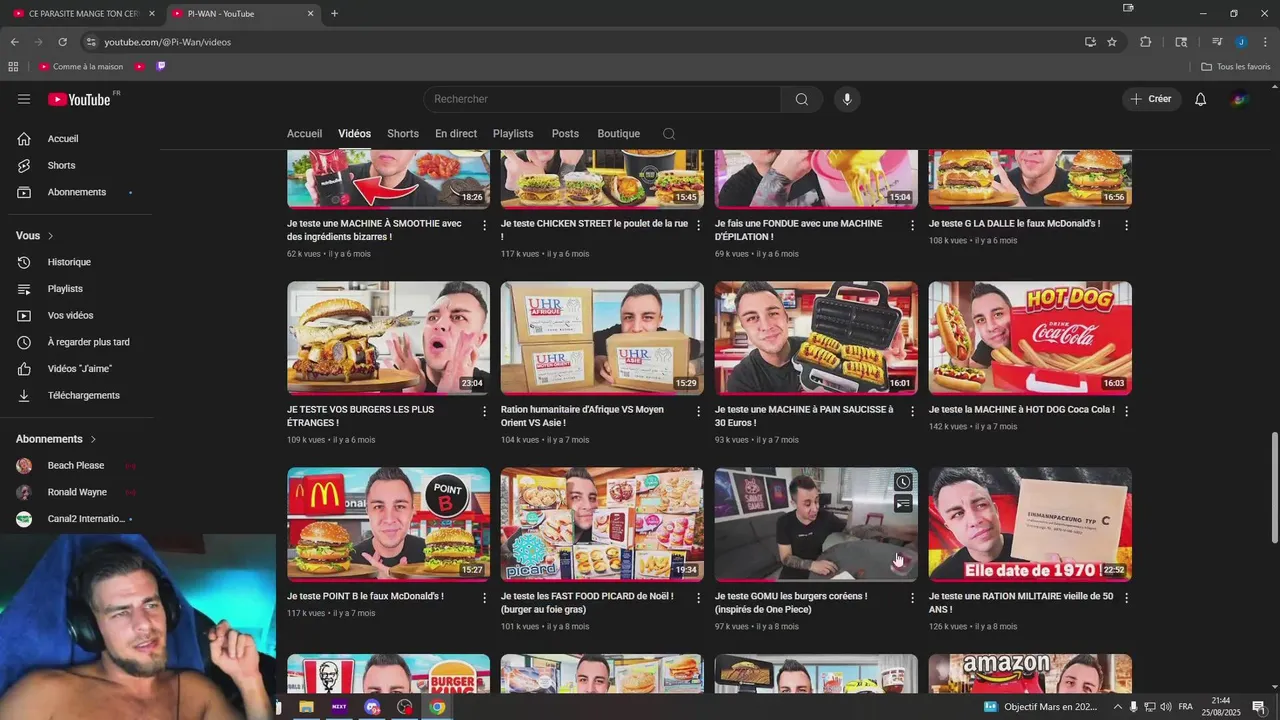This screenshot has height=720, width=1280.
Task: Expand the Abonnements section chevron
Action: pos(93,439)
